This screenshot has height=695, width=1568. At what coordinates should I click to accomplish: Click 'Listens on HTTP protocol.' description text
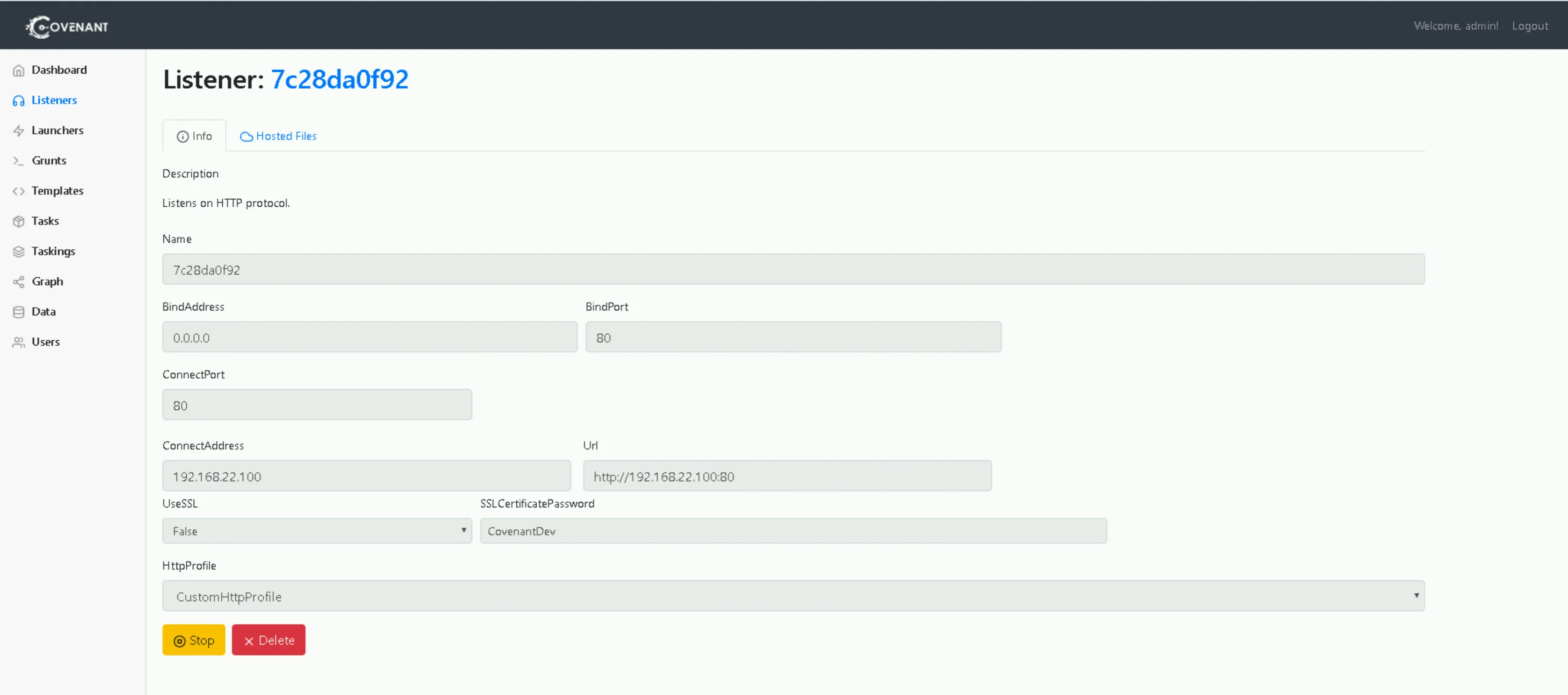(226, 203)
